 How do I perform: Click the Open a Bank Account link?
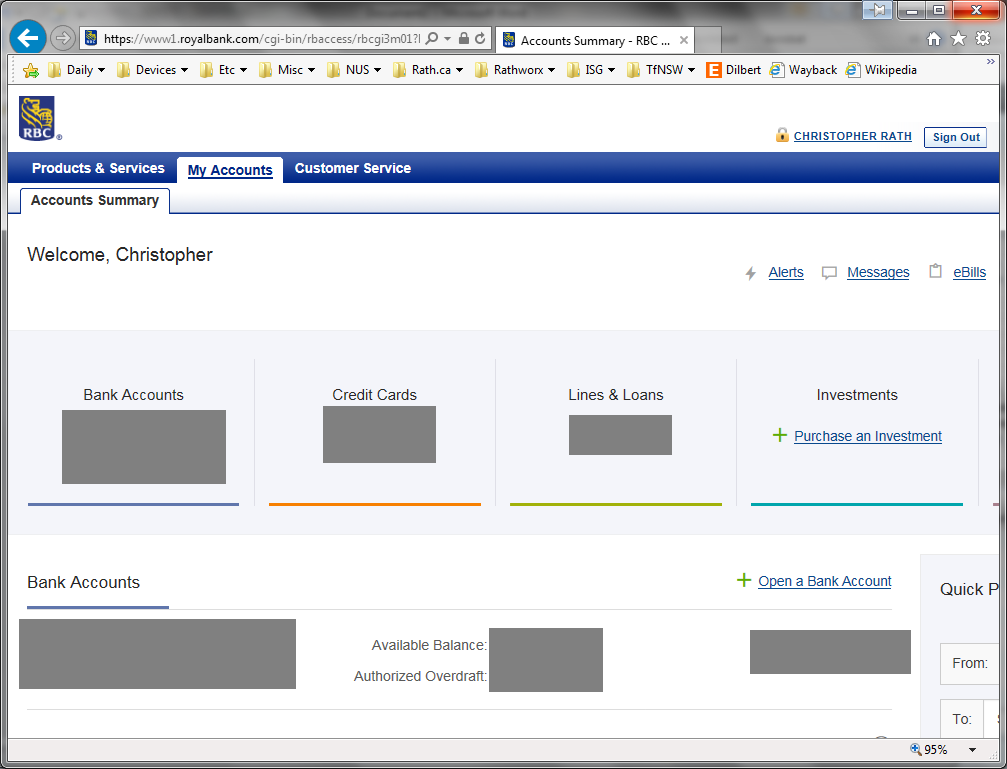coord(824,581)
